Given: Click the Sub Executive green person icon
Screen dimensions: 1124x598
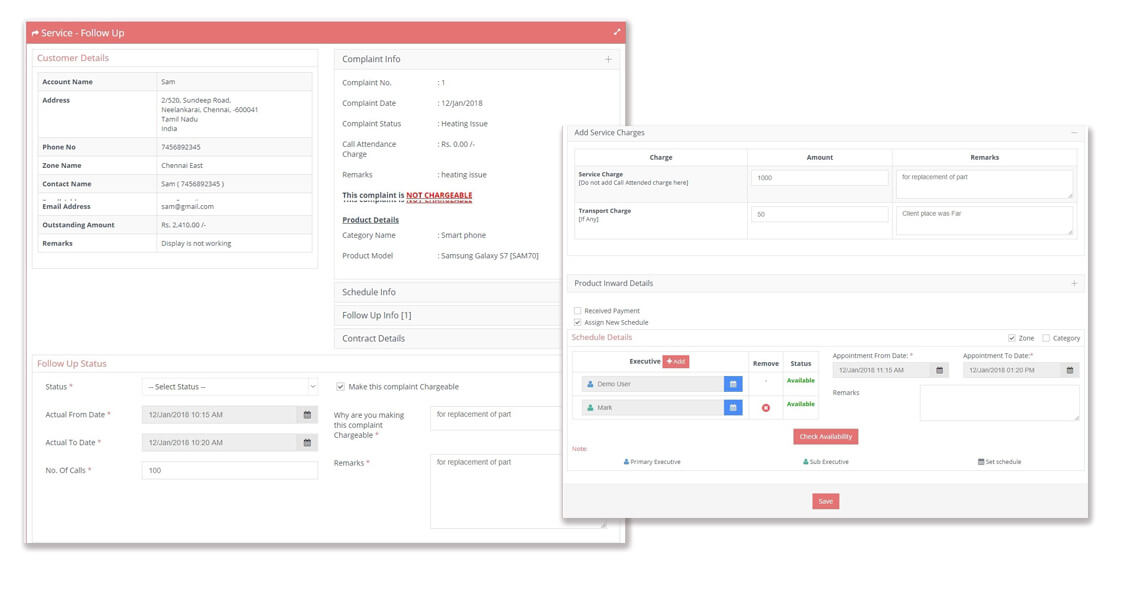Looking at the screenshot, I should click(804, 461).
